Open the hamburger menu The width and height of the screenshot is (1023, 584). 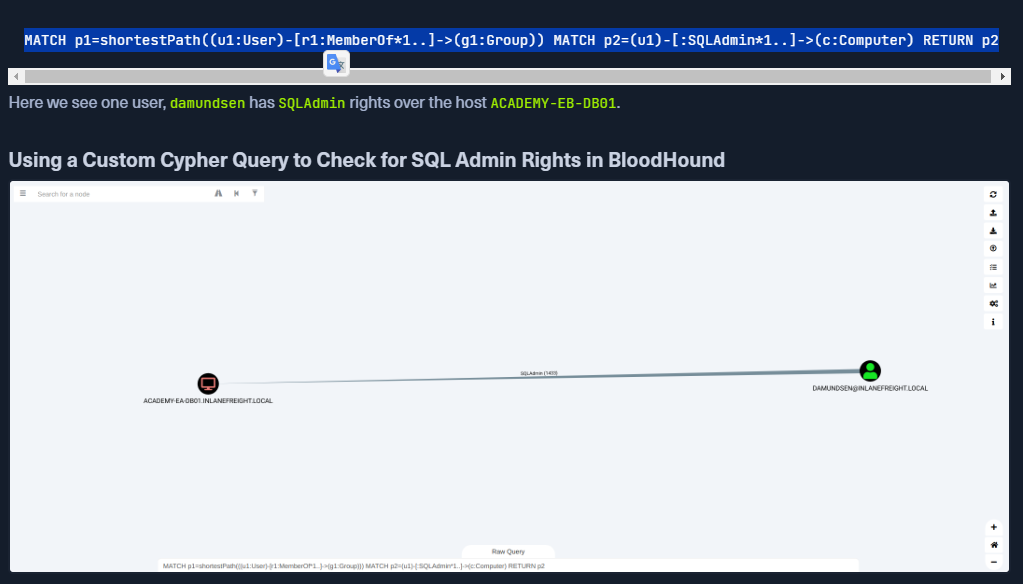click(22, 193)
